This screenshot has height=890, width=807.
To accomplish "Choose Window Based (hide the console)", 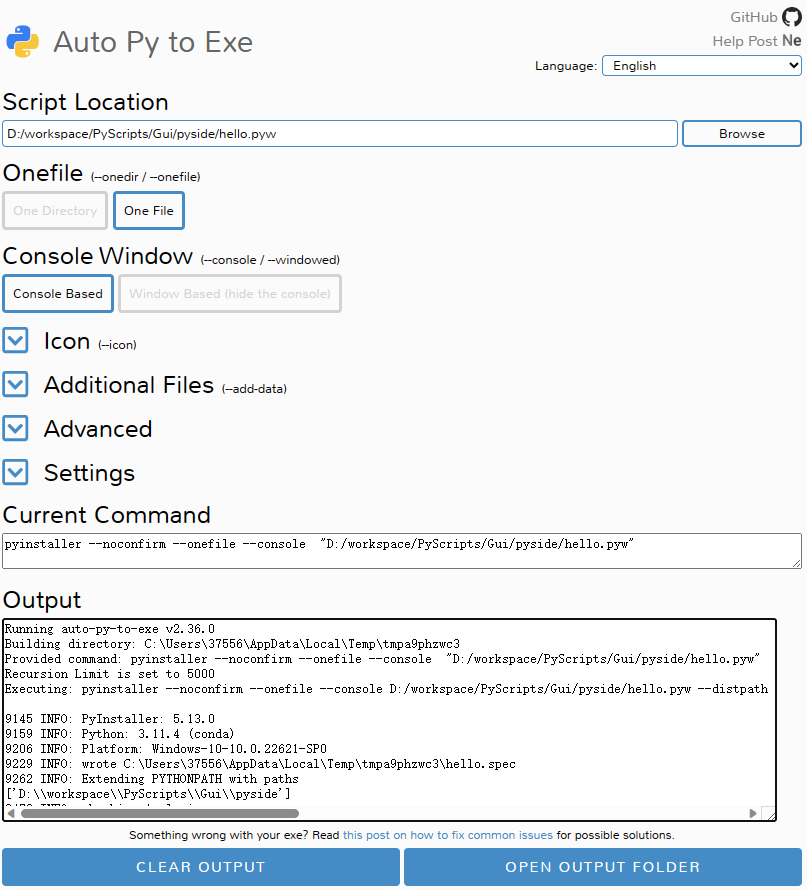I will click(230, 293).
